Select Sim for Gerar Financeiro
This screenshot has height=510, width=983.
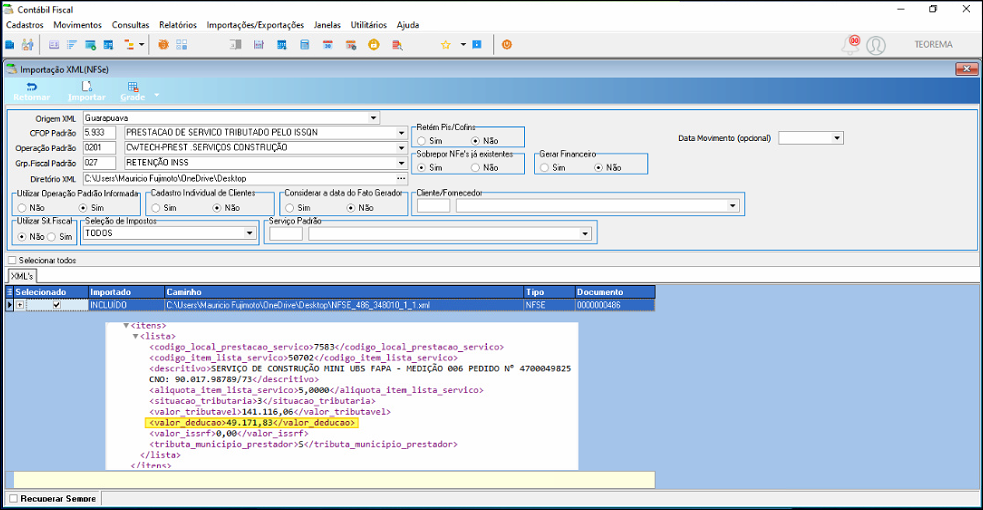(x=544, y=168)
